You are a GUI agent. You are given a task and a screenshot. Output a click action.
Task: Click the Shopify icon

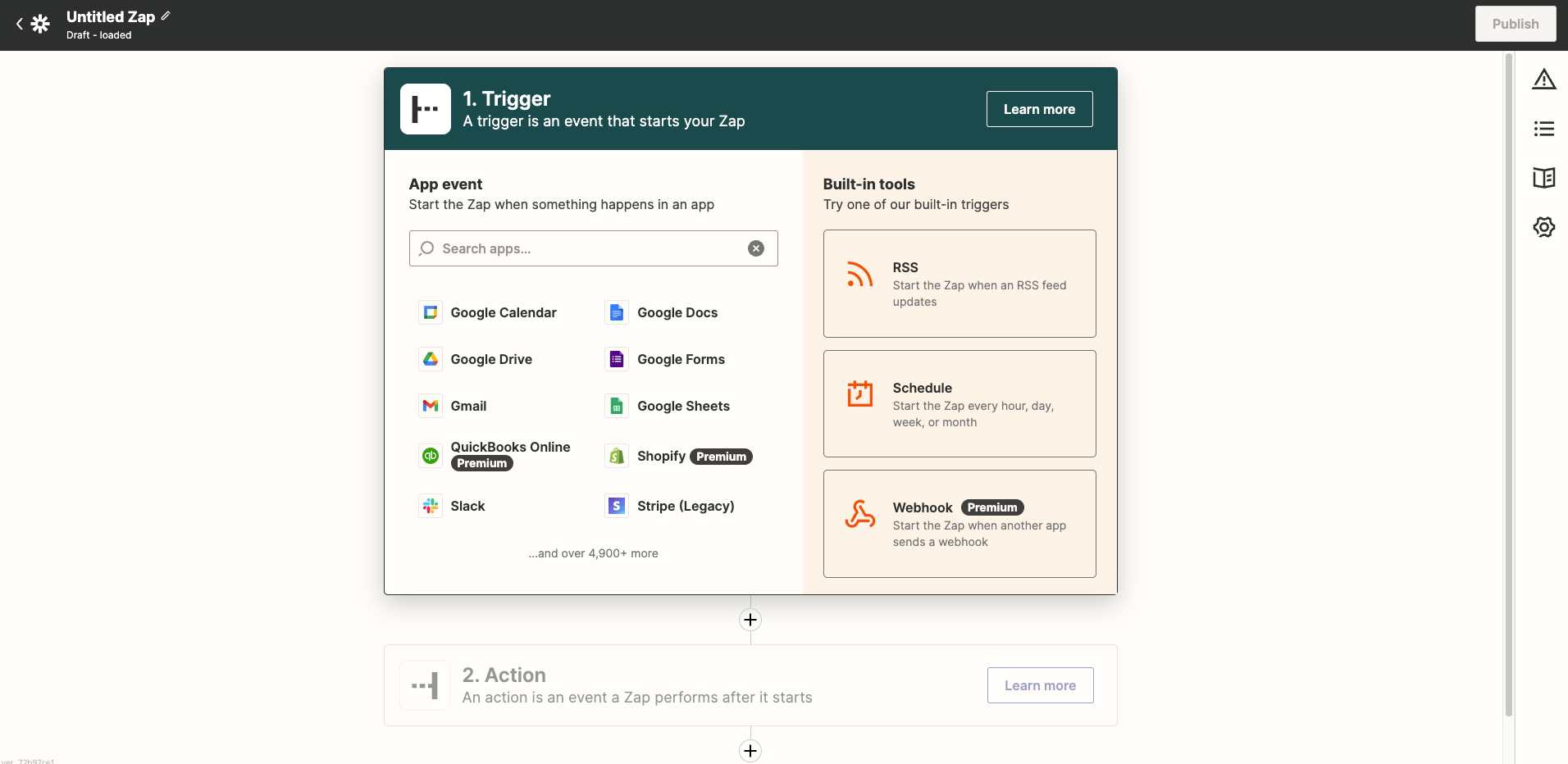[x=617, y=456]
